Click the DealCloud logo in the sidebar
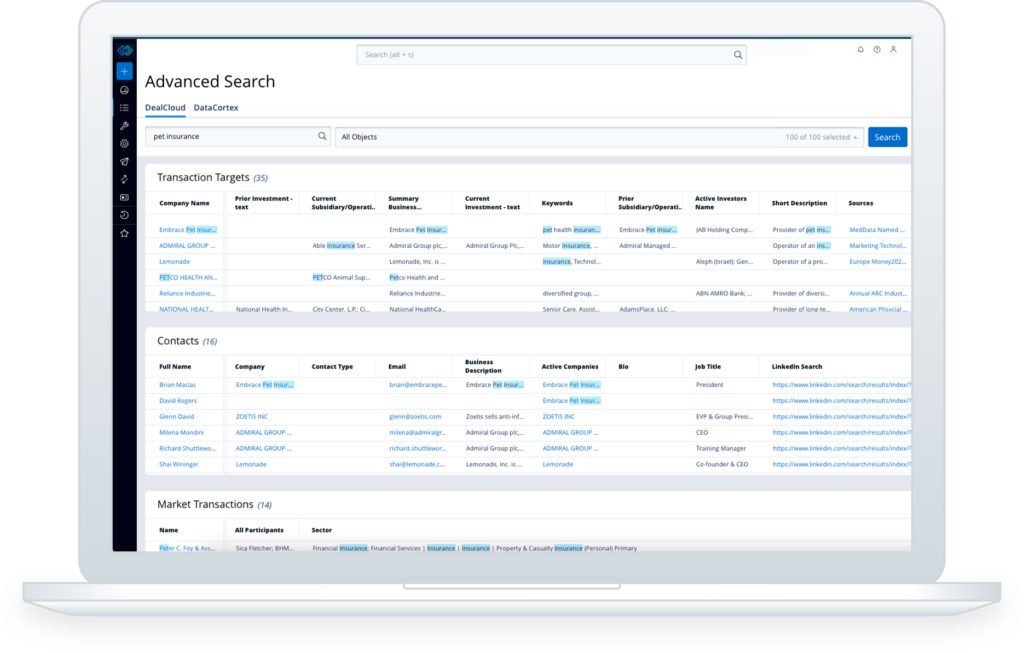 125,50
